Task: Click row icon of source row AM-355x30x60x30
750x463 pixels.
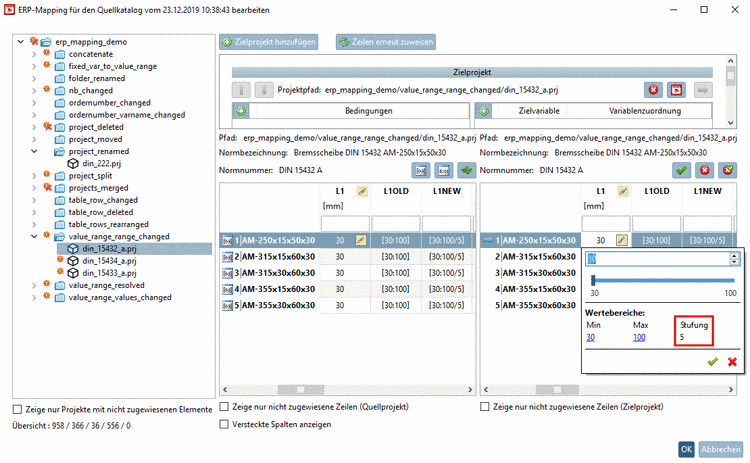Action: click(228, 306)
